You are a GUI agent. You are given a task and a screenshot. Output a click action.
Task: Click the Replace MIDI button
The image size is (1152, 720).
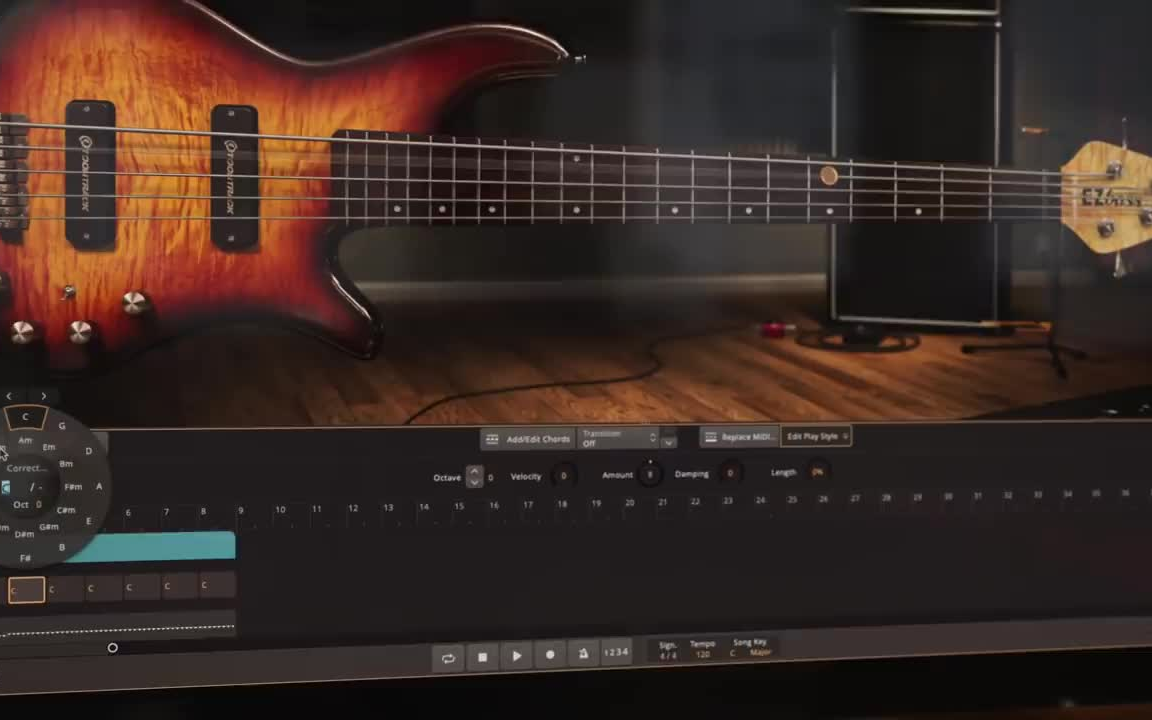click(x=740, y=437)
